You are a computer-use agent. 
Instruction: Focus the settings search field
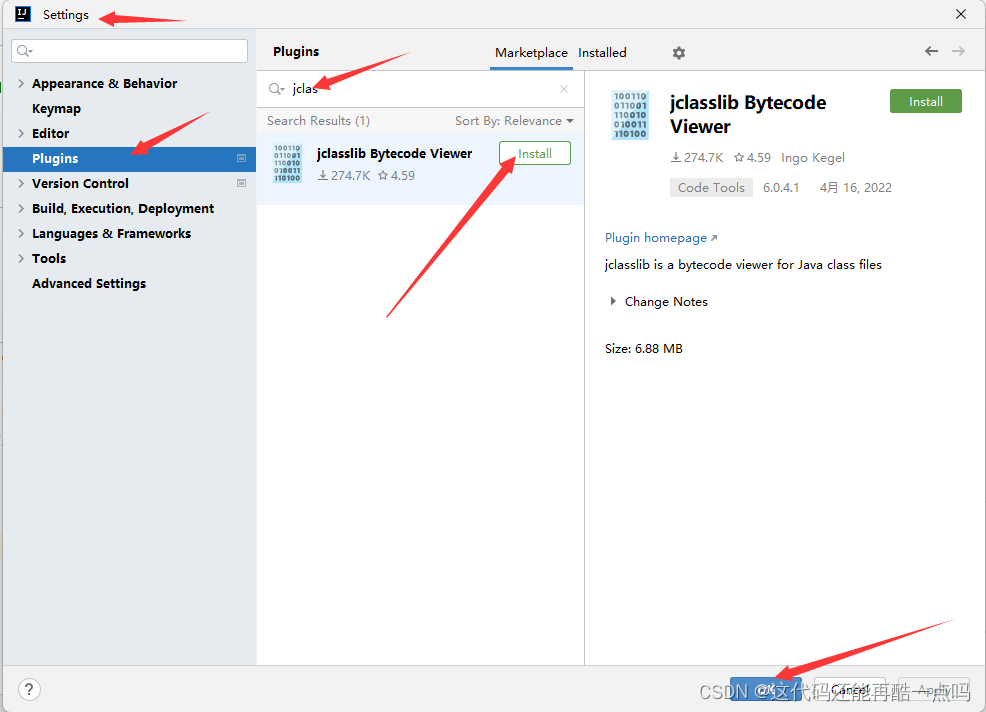click(130, 51)
